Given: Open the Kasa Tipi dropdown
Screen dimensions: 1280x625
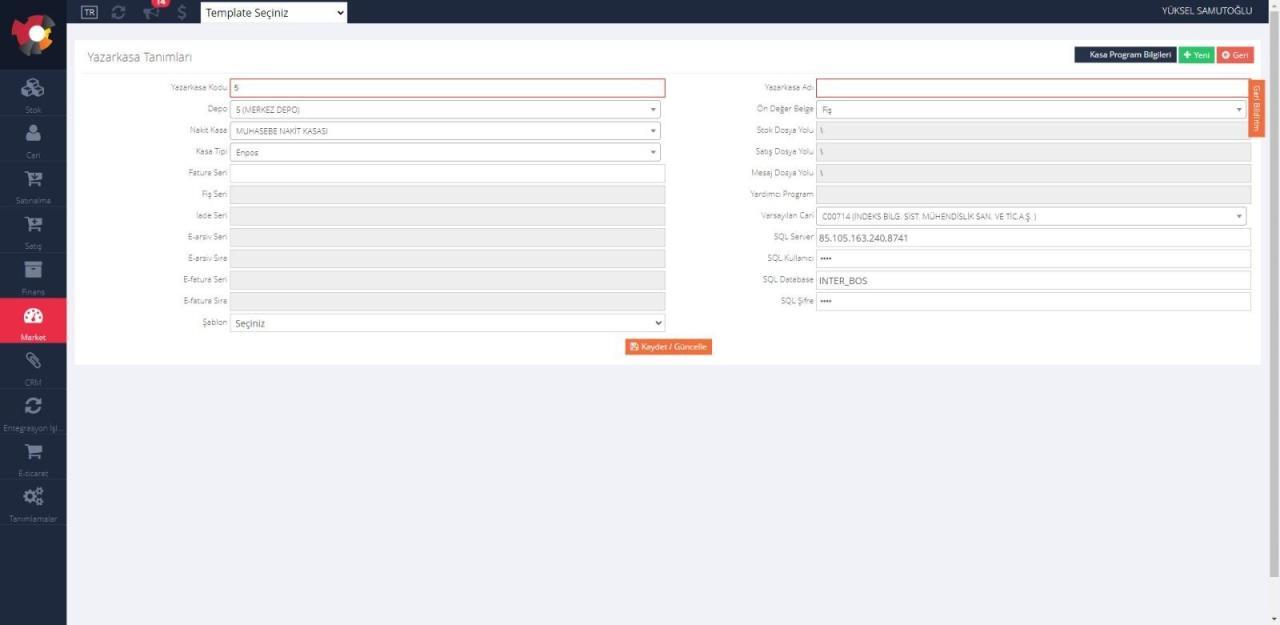Looking at the screenshot, I should [446, 152].
